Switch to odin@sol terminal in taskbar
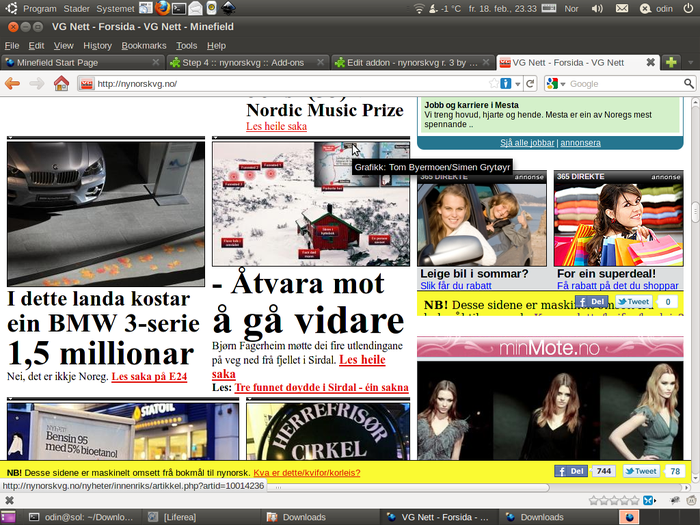 coord(81,517)
